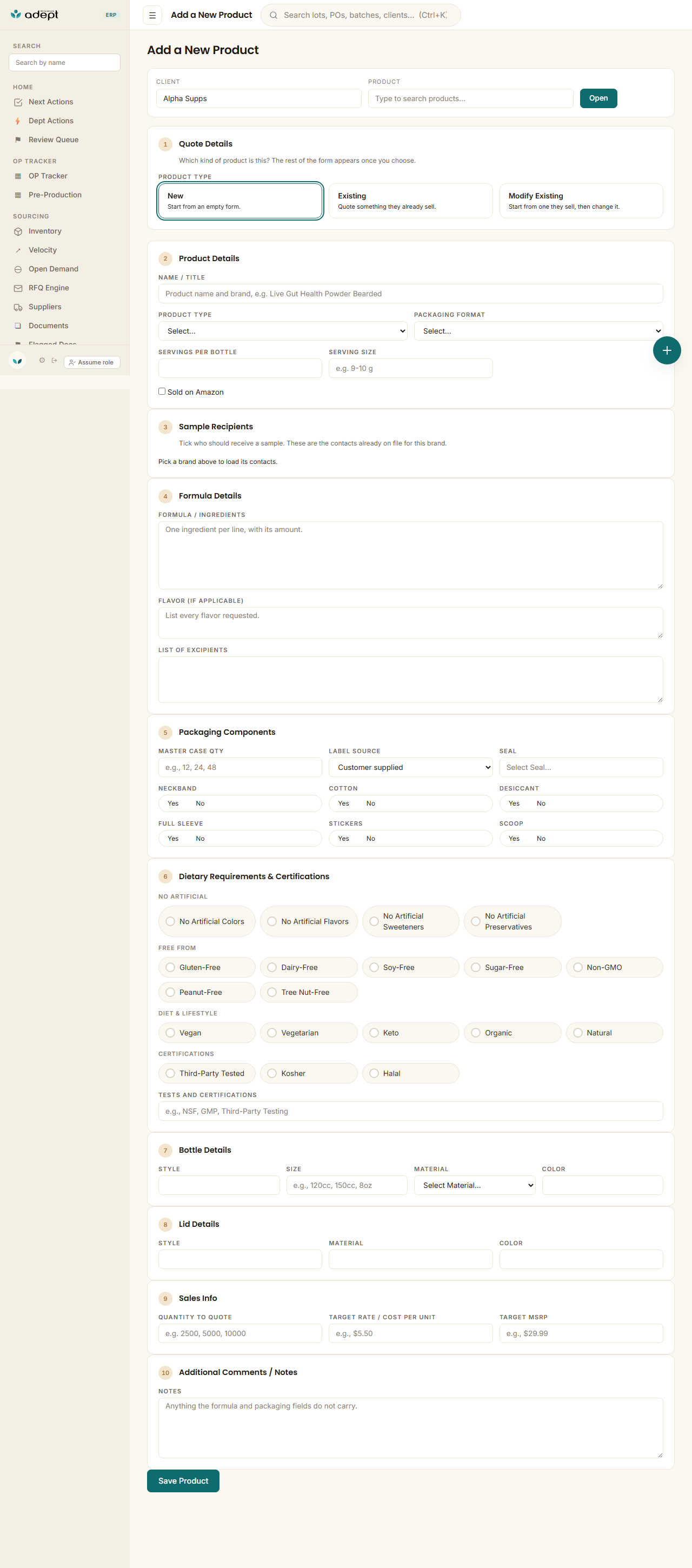Viewport: 692px width, 1568px height.
Task: Sign out with the logout arrow icon
Action: (54, 360)
